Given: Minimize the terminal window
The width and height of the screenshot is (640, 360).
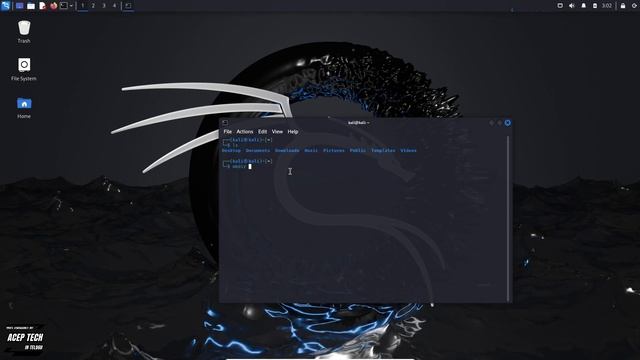Looking at the screenshot, I should coord(491,123).
